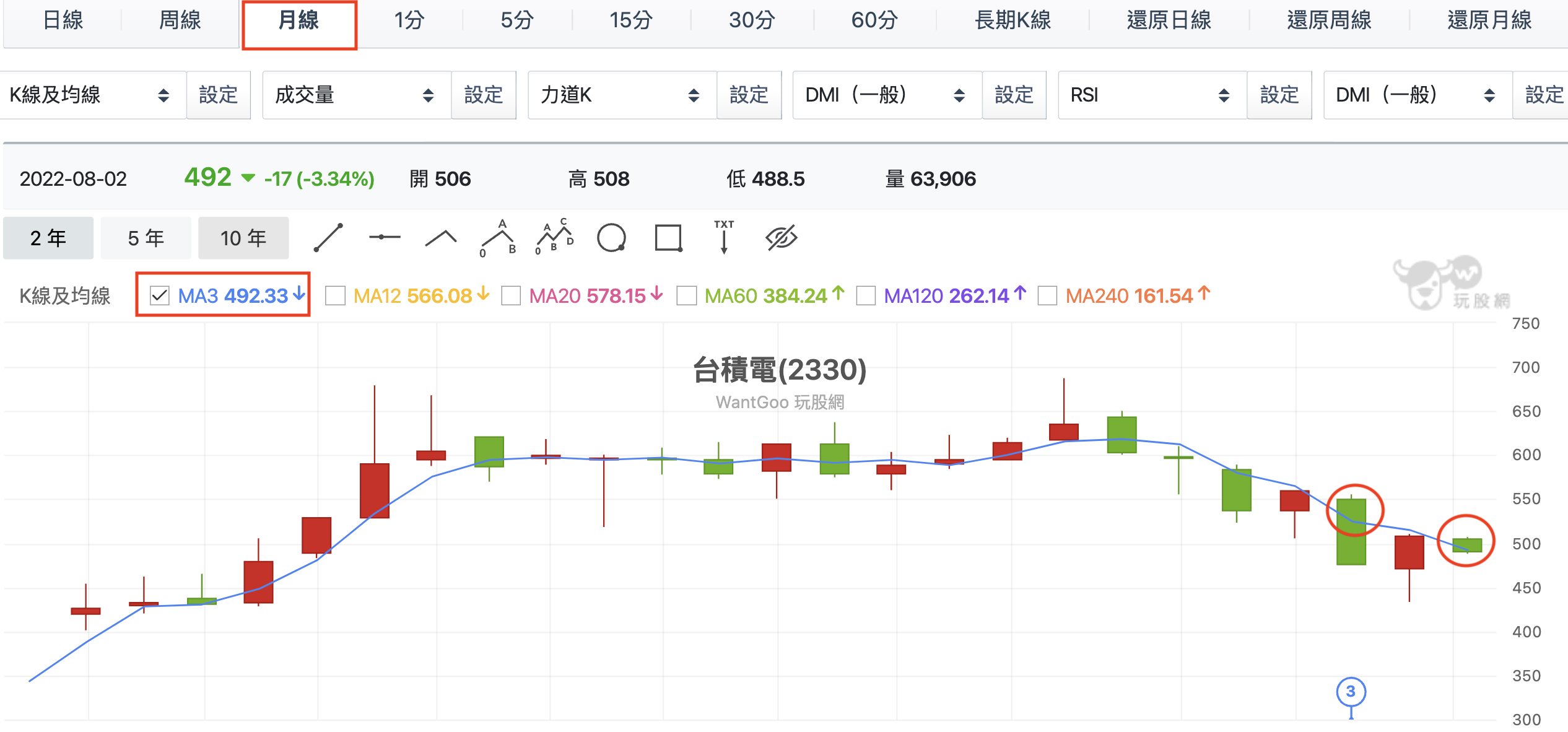Select the circle drawing tool
Image resolution: width=1568 pixels, height=732 pixels.
click(x=611, y=238)
